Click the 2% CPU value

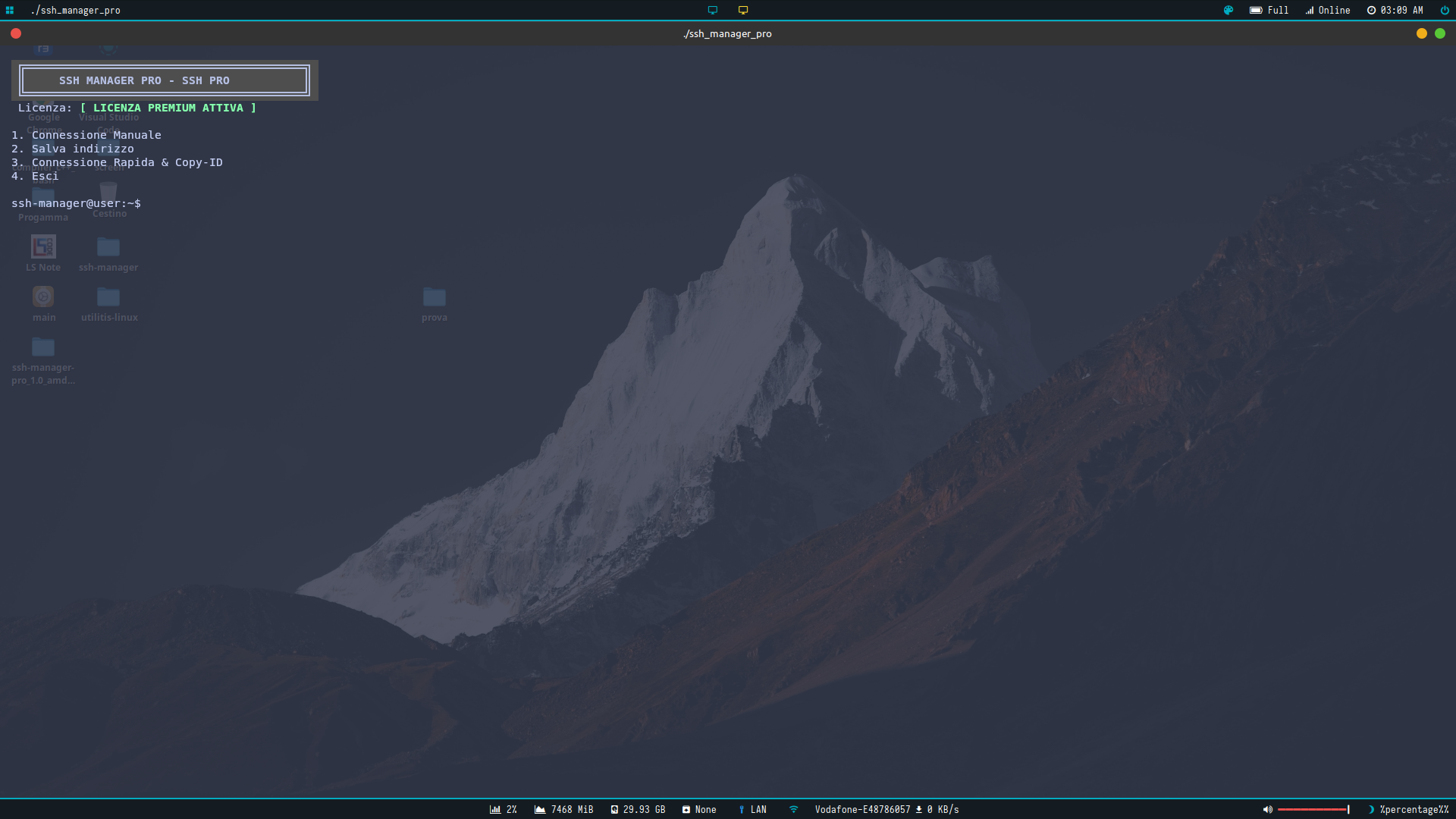coord(512,810)
